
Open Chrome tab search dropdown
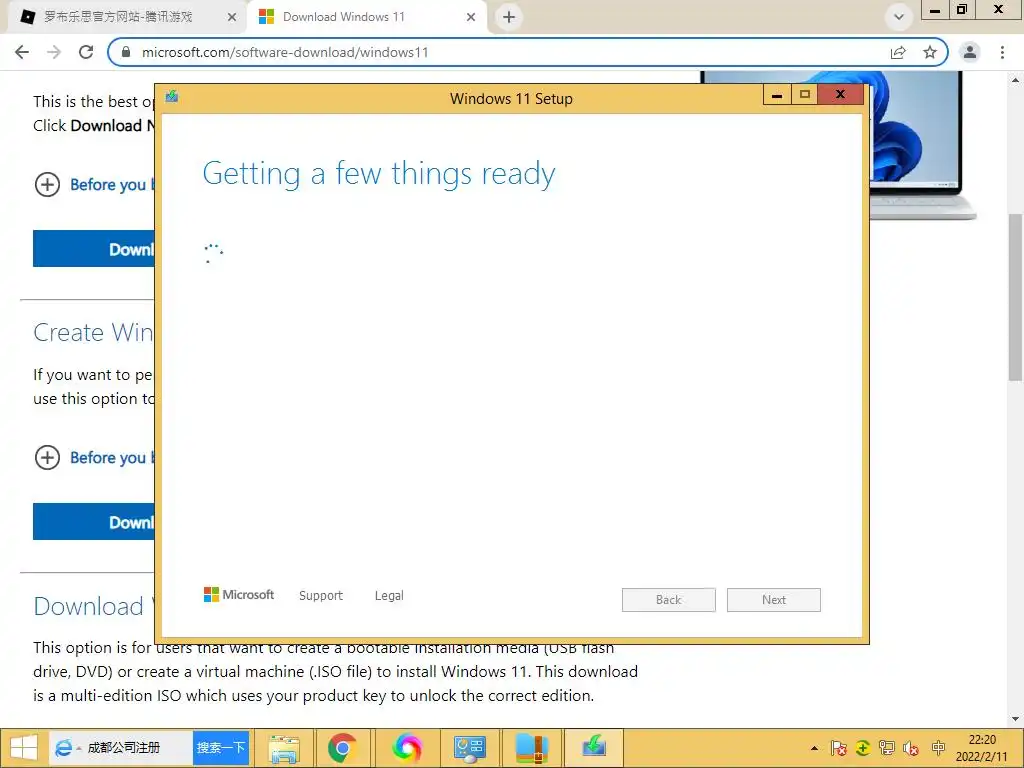tap(899, 17)
